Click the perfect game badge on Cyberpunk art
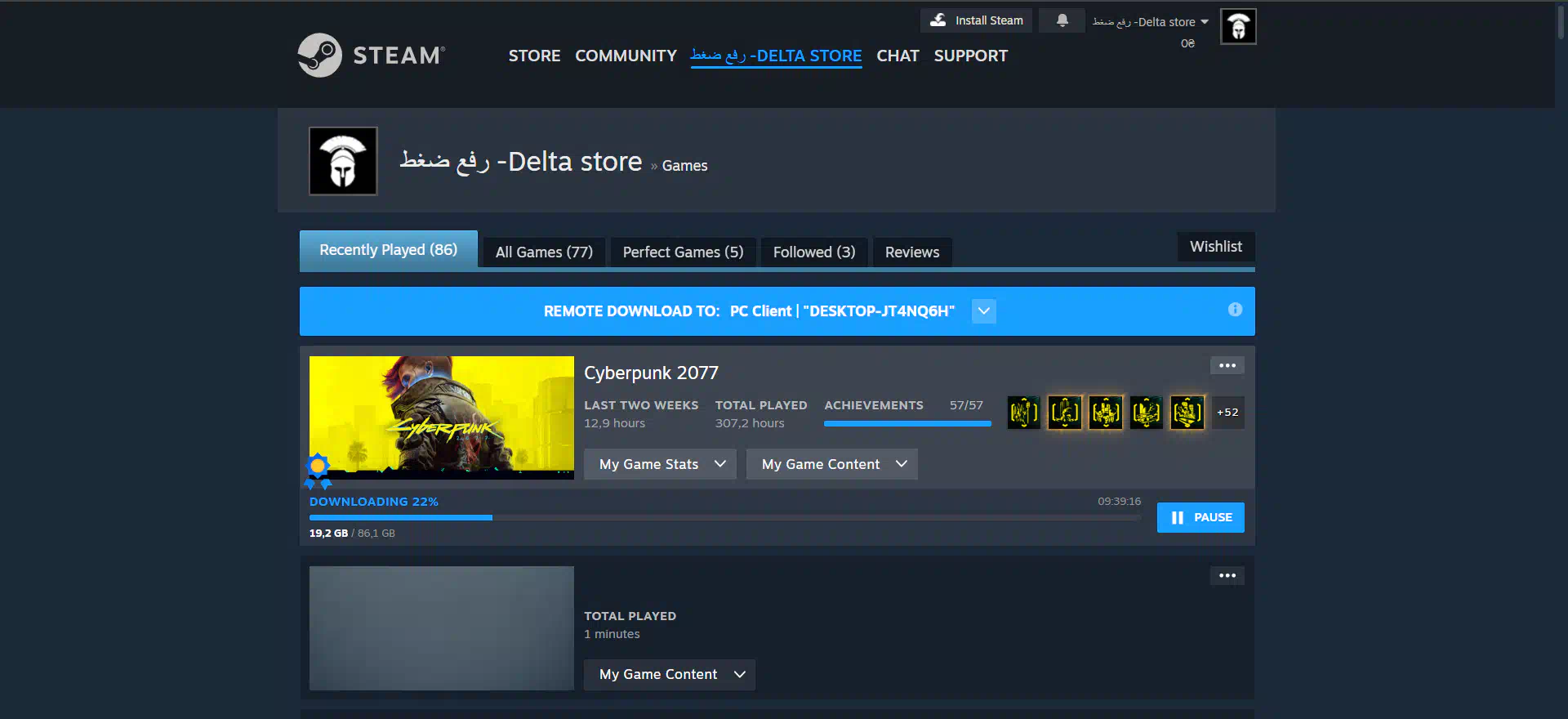1568x719 pixels. click(x=318, y=470)
